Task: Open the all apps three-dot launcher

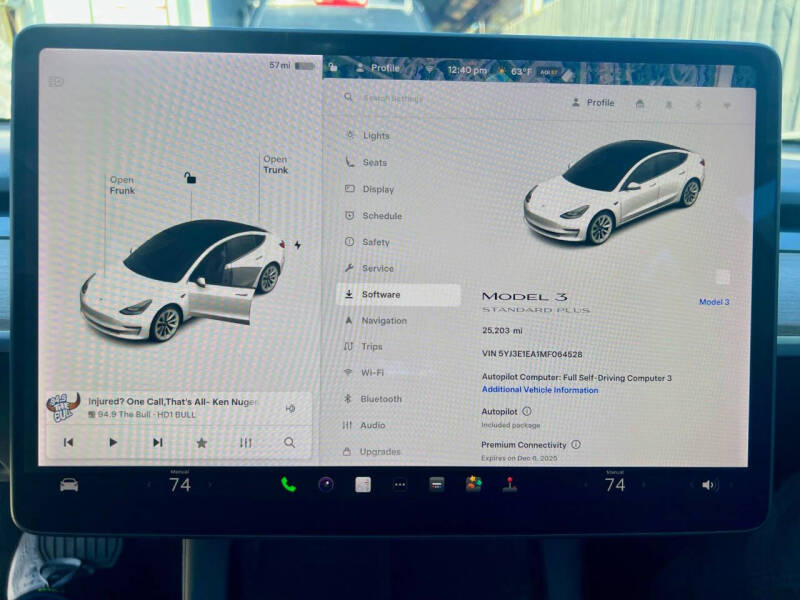Action: [400, 485]
